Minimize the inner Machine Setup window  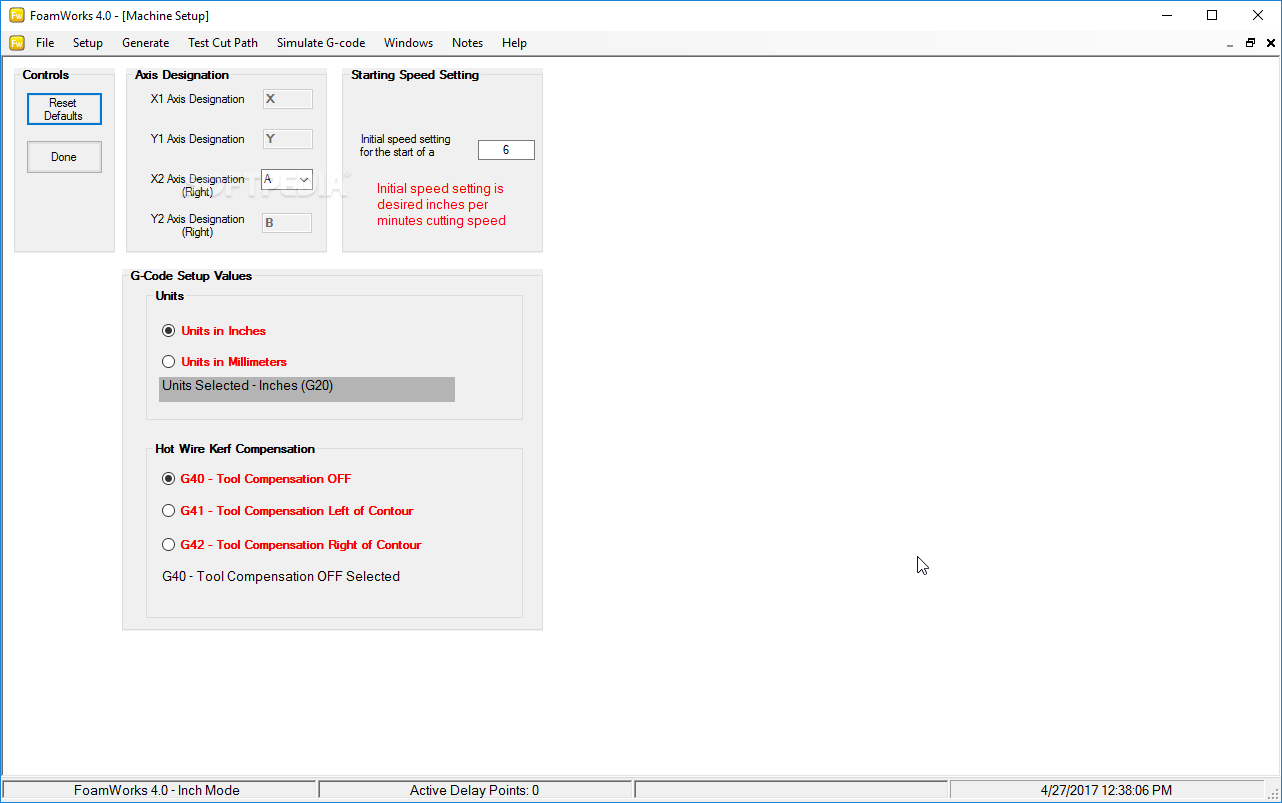[x=1230, y=43]
